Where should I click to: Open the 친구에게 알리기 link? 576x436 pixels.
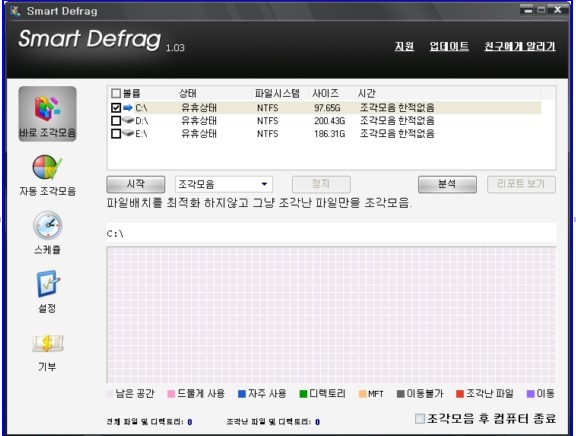[519, 46]
